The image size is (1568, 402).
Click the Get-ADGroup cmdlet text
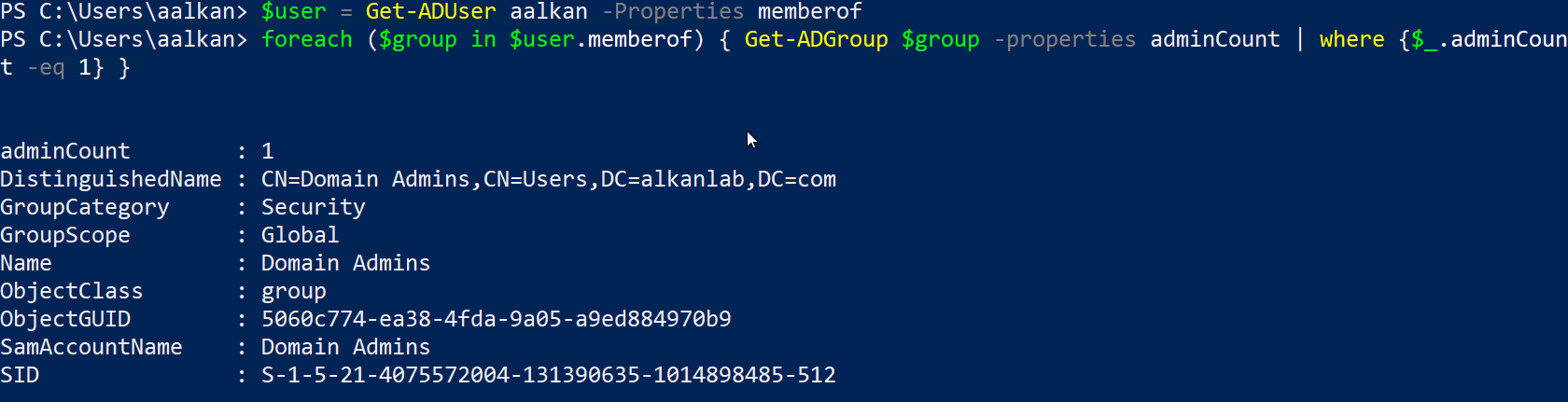coord(816,39)
